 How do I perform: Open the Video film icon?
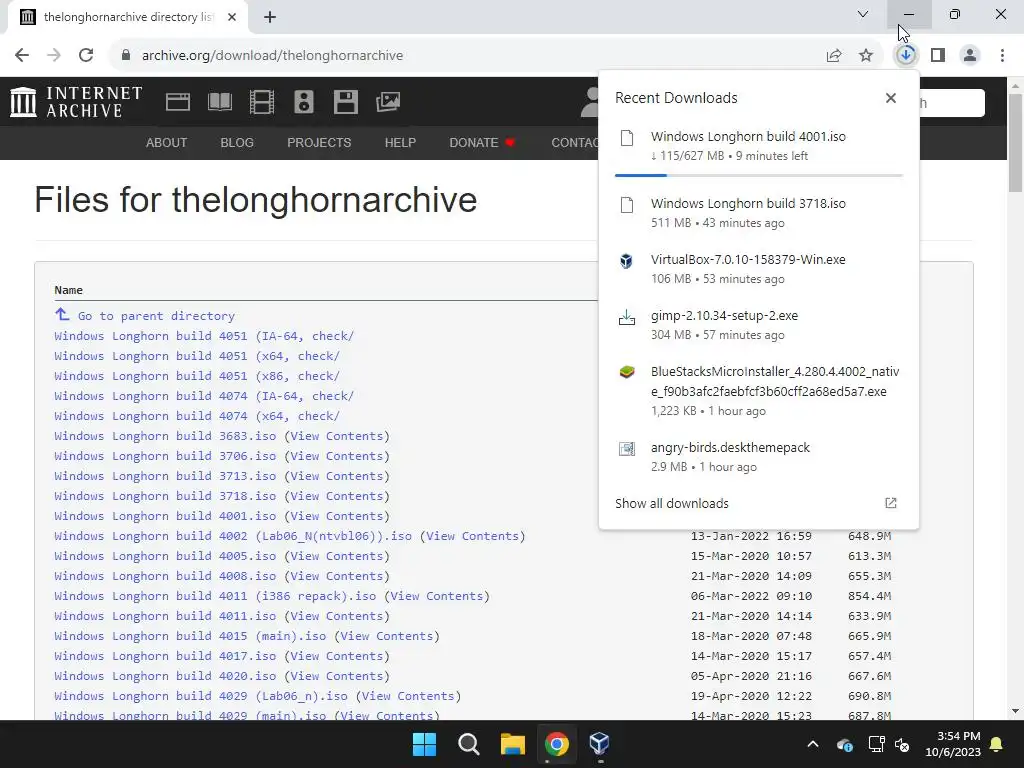[262, 102]
